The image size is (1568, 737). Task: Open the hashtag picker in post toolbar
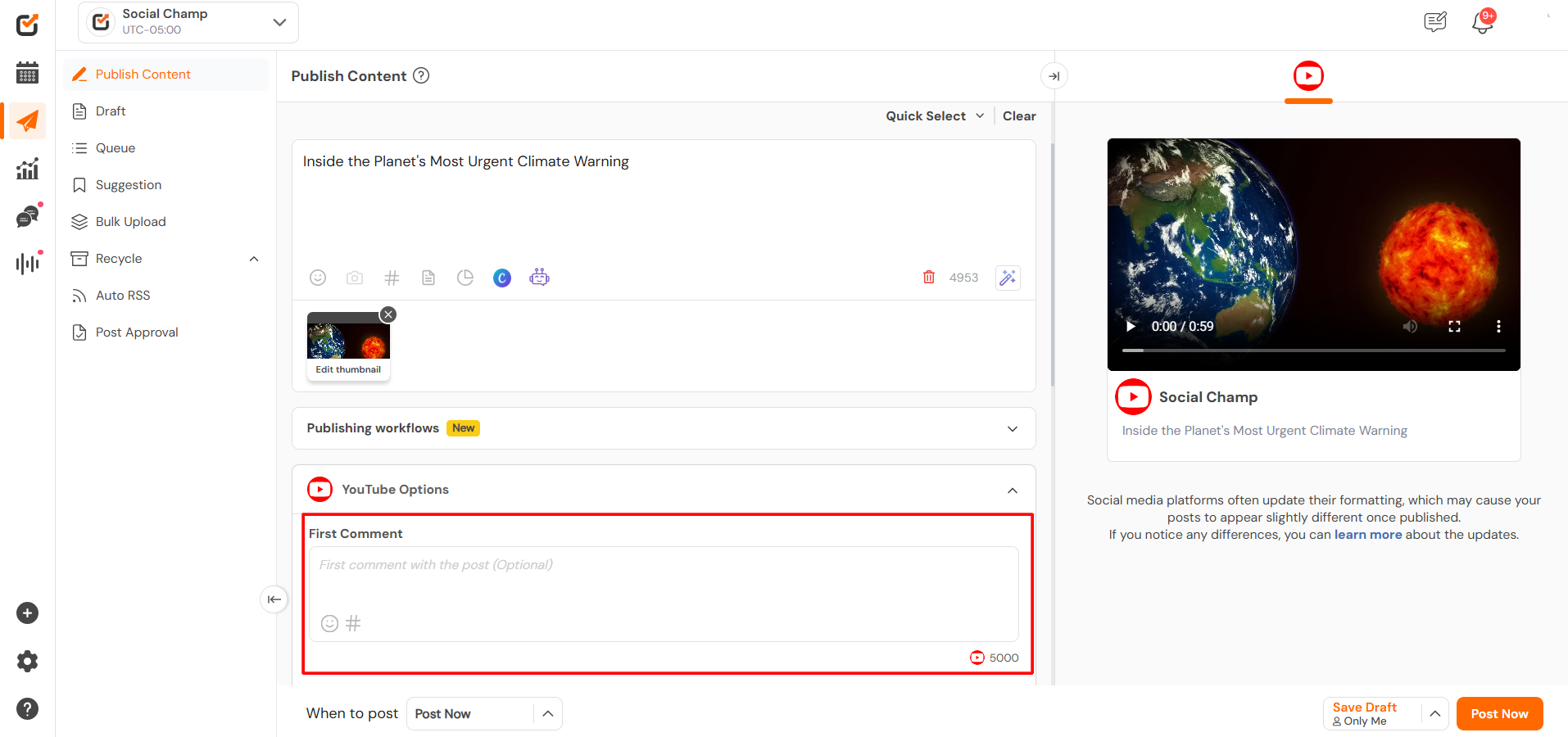392,278
